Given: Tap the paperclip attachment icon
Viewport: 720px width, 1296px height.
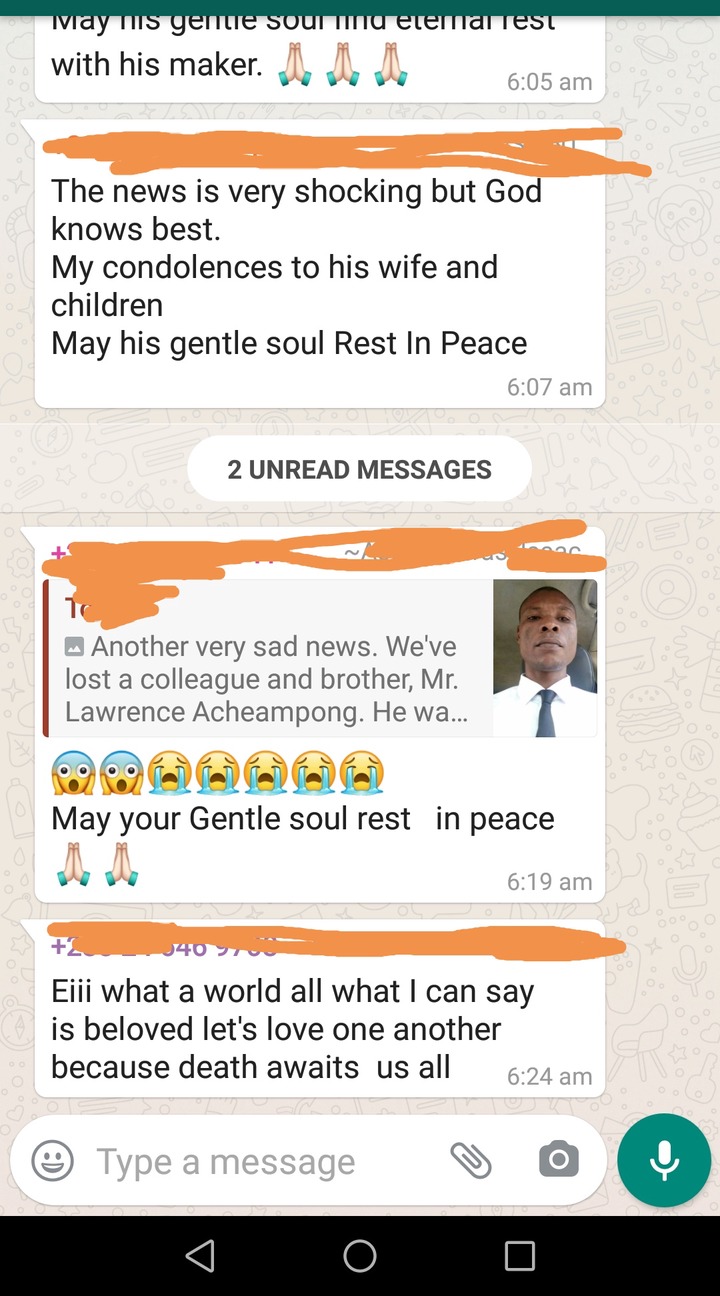Looking at the screenshot, I should coord(471,1160).
